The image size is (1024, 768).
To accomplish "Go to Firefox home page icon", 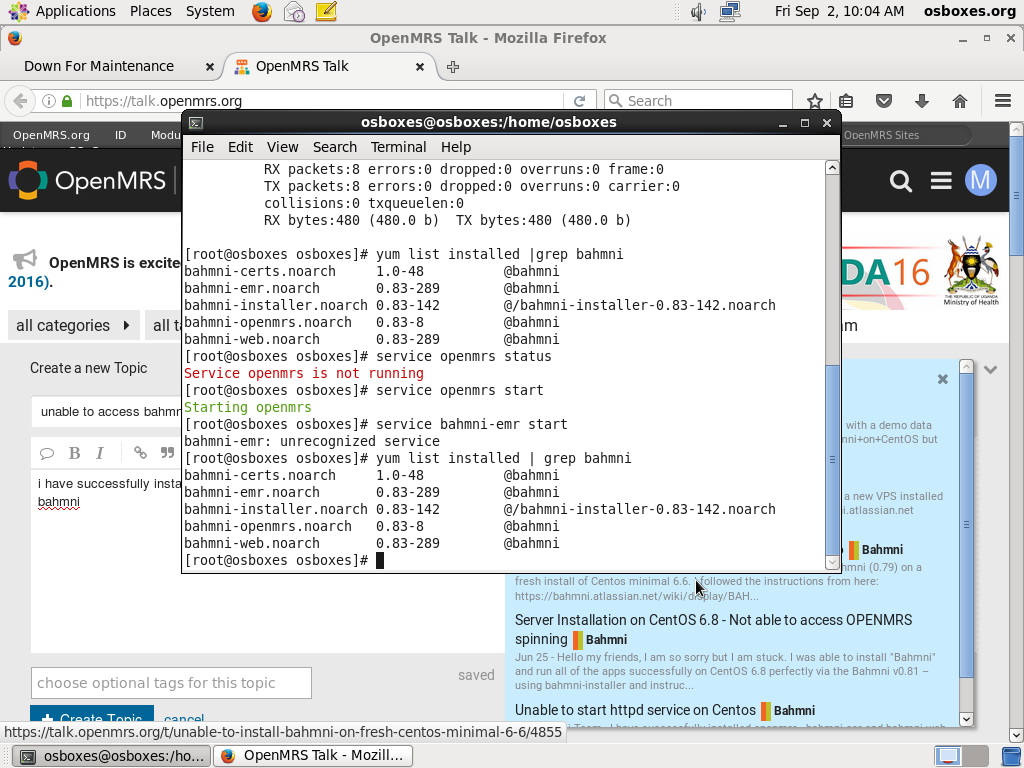I will point(959,101).
